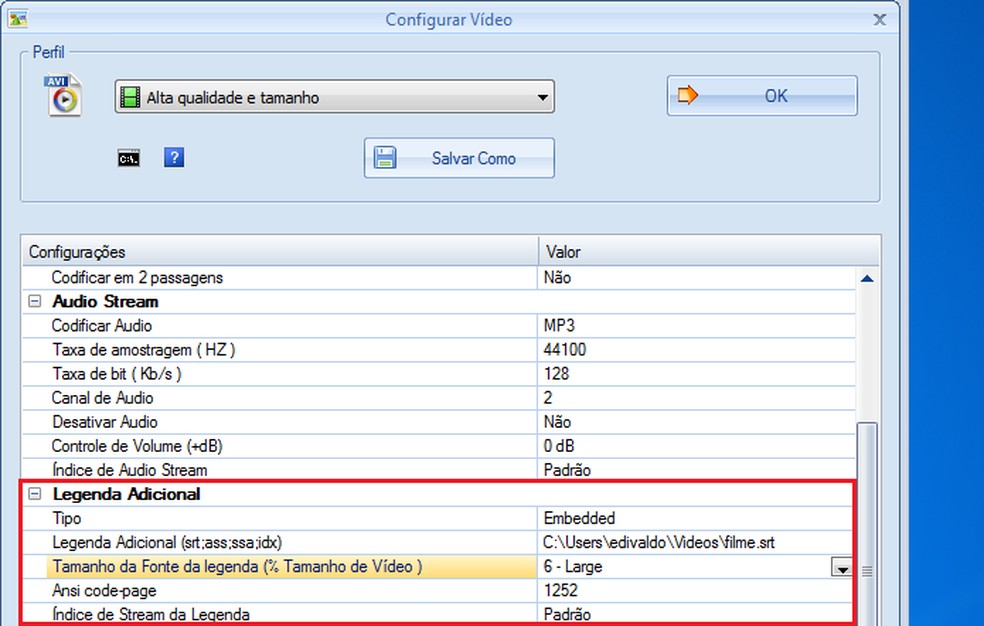Click the picture icon in the title bar
This screenshot has height=626, width=984.
[17, 18]
